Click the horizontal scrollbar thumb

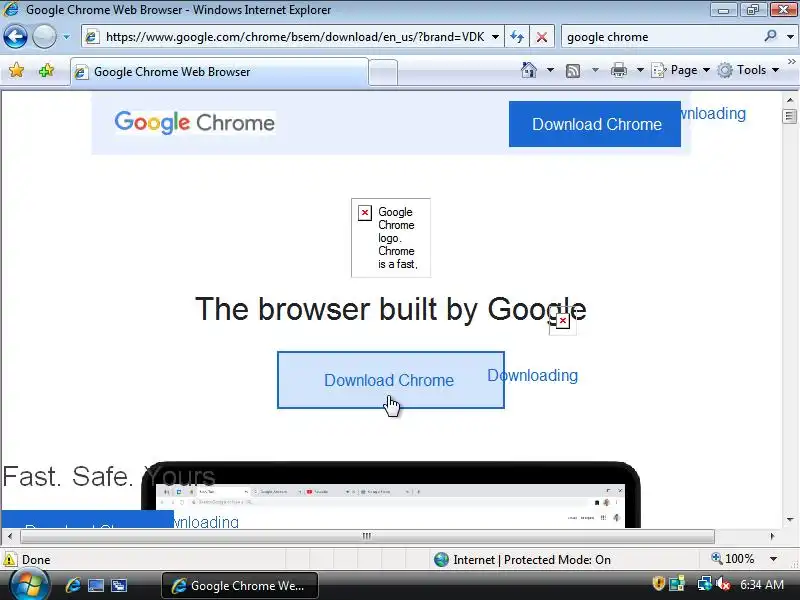click(x=367, y=536)
